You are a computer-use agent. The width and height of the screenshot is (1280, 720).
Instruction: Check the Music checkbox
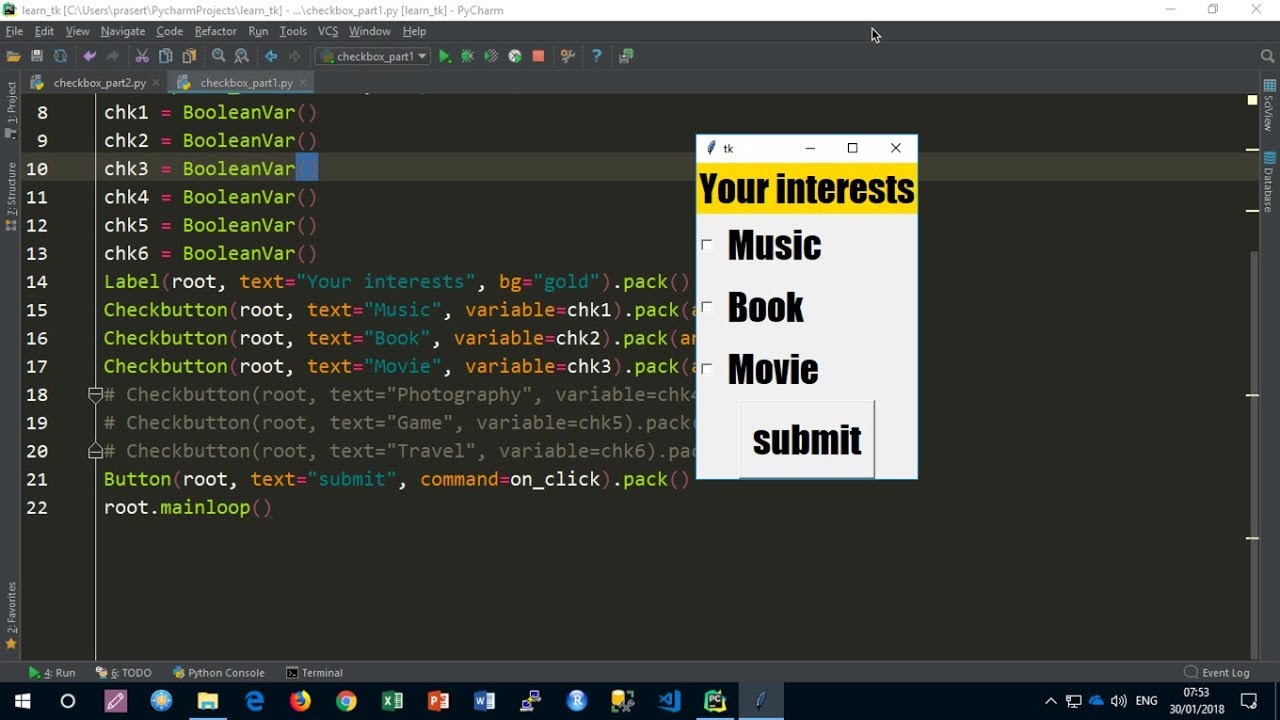707,245
